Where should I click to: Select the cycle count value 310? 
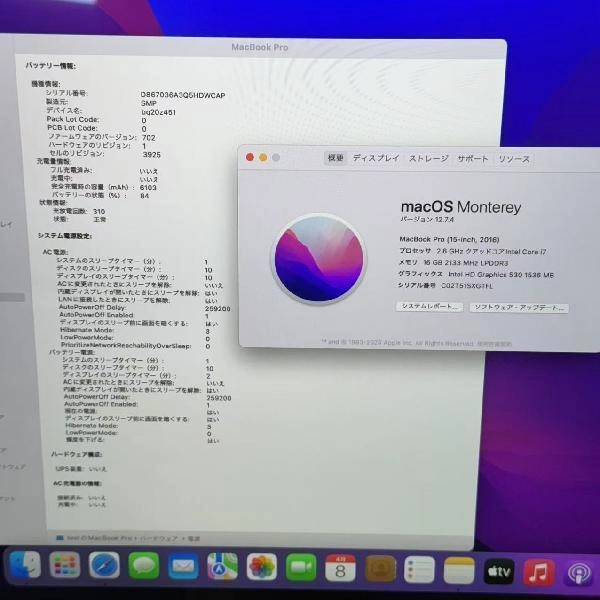(x=99, y=211)
